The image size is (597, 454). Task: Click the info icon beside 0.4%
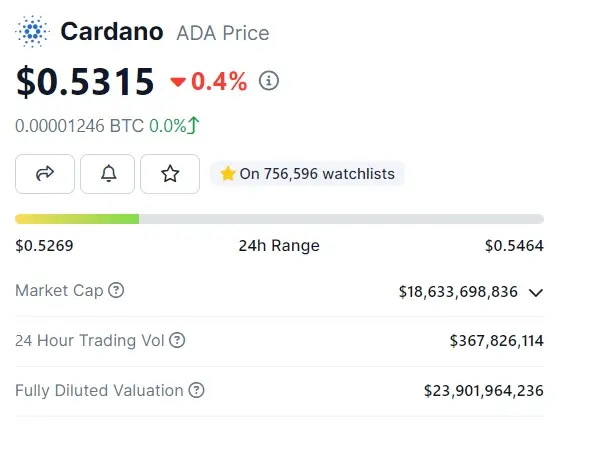(x=269, y=81)
